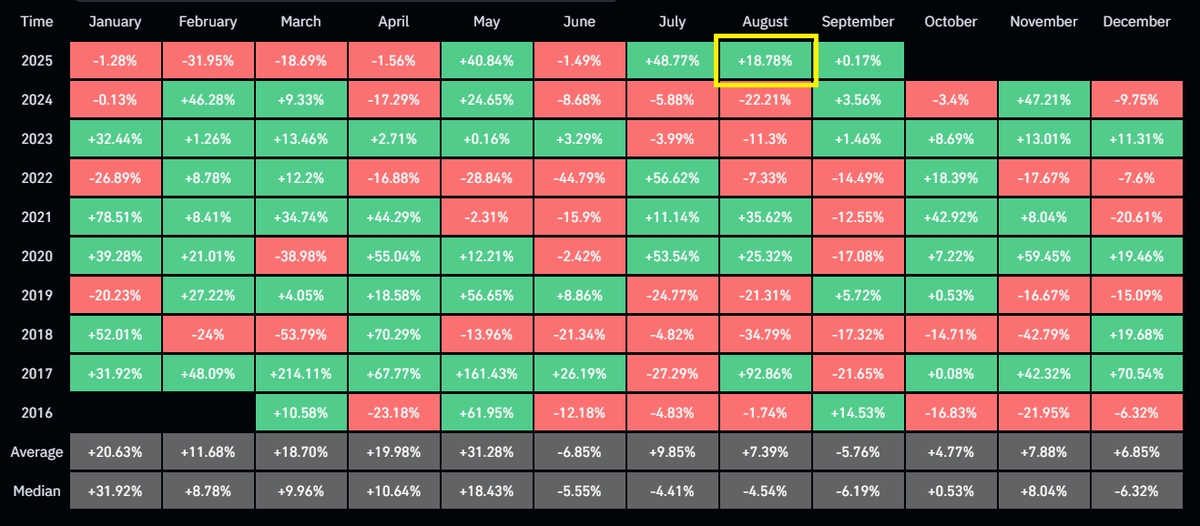
Task: Select the -53.79% March 2018 cell
Action: (301, 334)
